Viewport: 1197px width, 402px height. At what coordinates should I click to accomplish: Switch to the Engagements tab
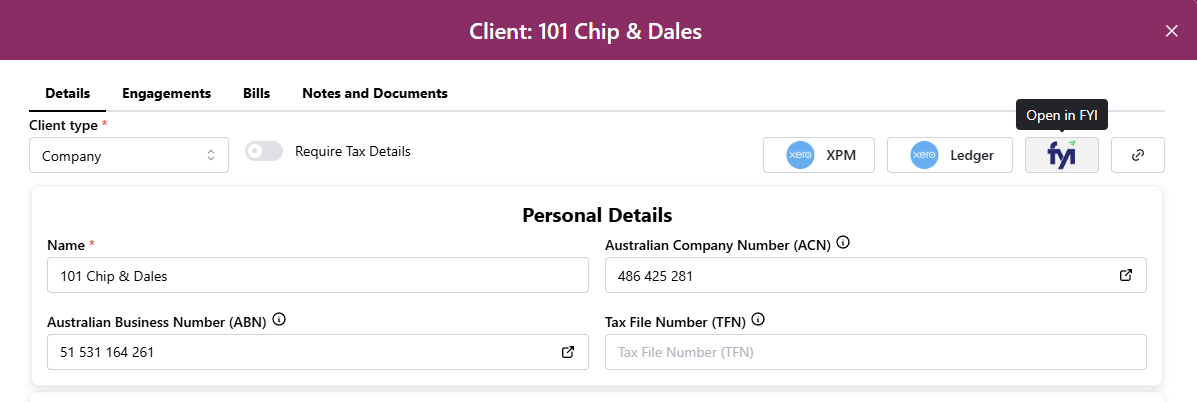(166, 93)
